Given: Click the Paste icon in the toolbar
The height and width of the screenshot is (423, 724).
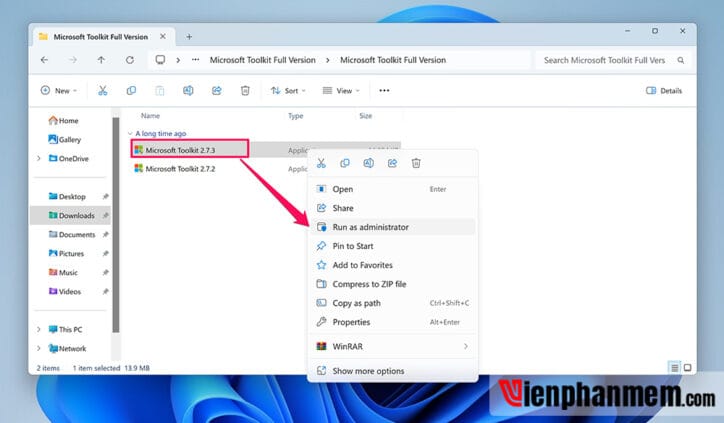Looking at the screenshot, I should [159, 91].
